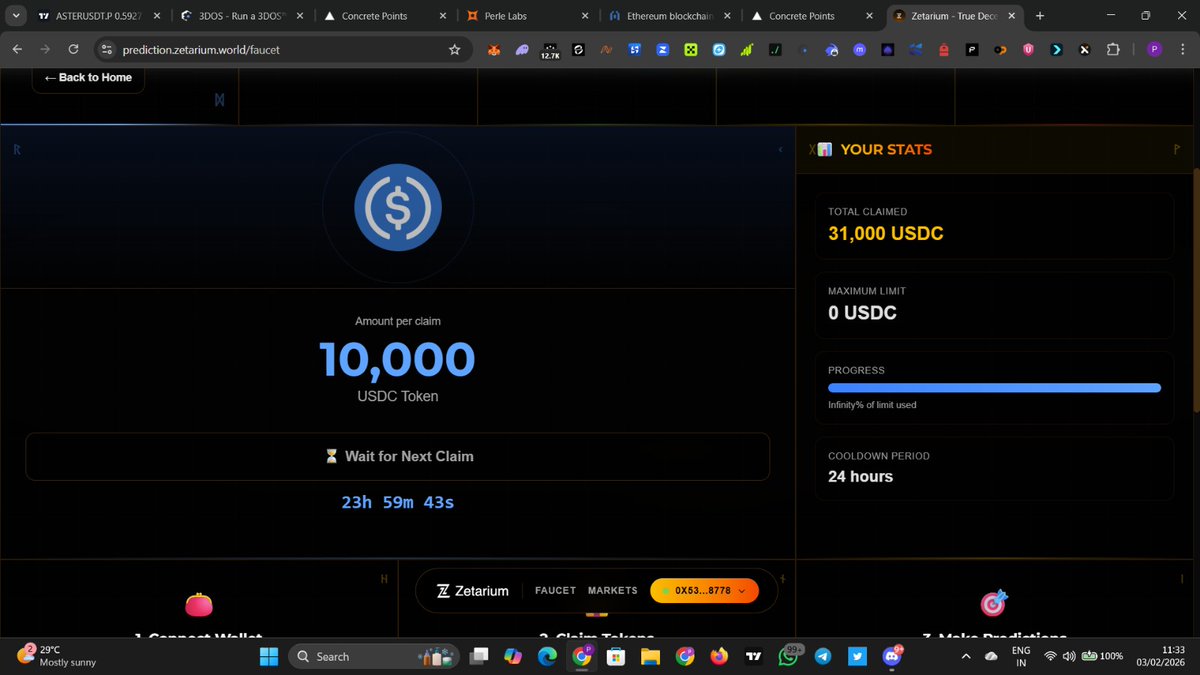1200x675 pixels.
Task: Close the Zetarium tab
Action: (x=1010, y=16)
